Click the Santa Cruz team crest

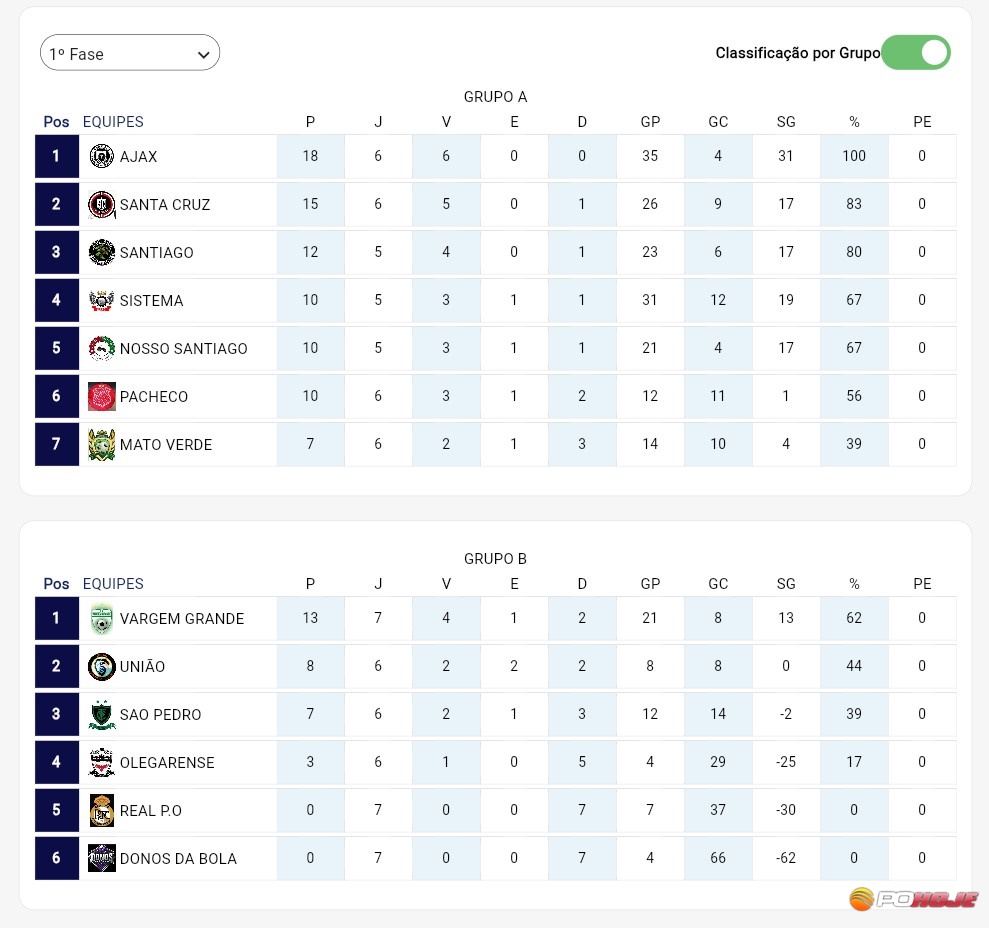pos(102,204)
